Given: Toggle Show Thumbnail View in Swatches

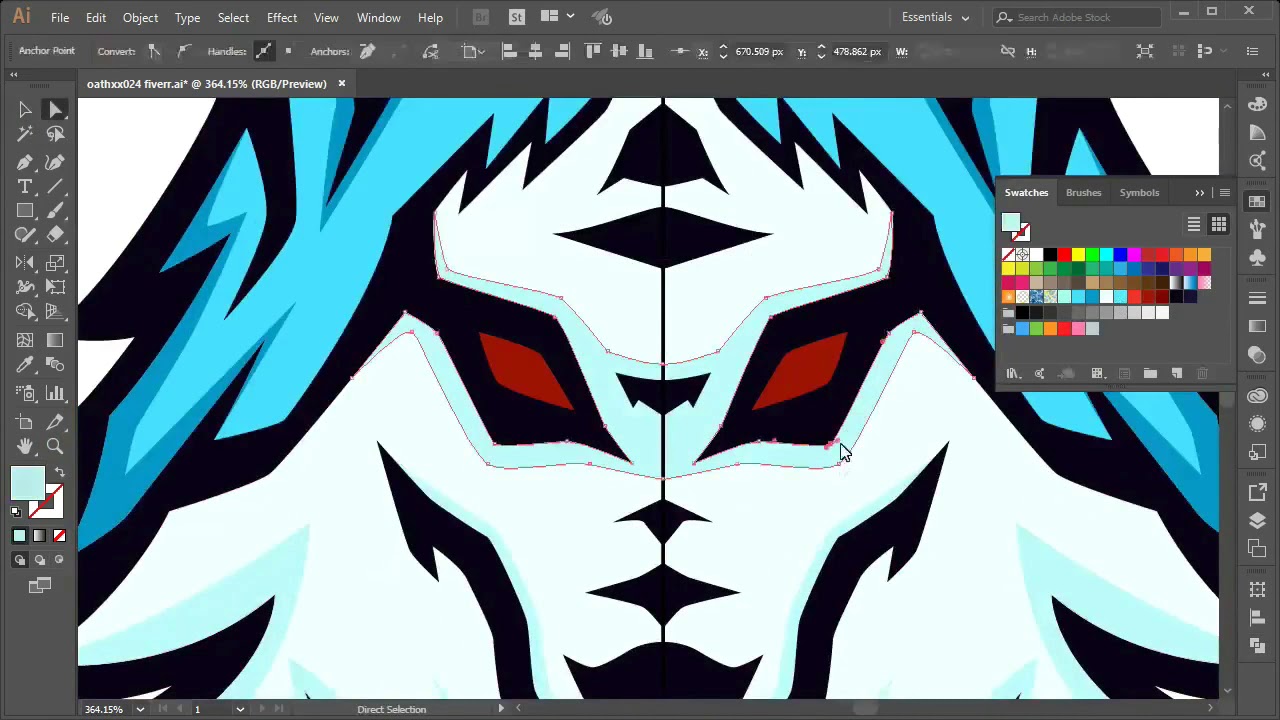Looking at the screenshot, I should (1219, 224).
